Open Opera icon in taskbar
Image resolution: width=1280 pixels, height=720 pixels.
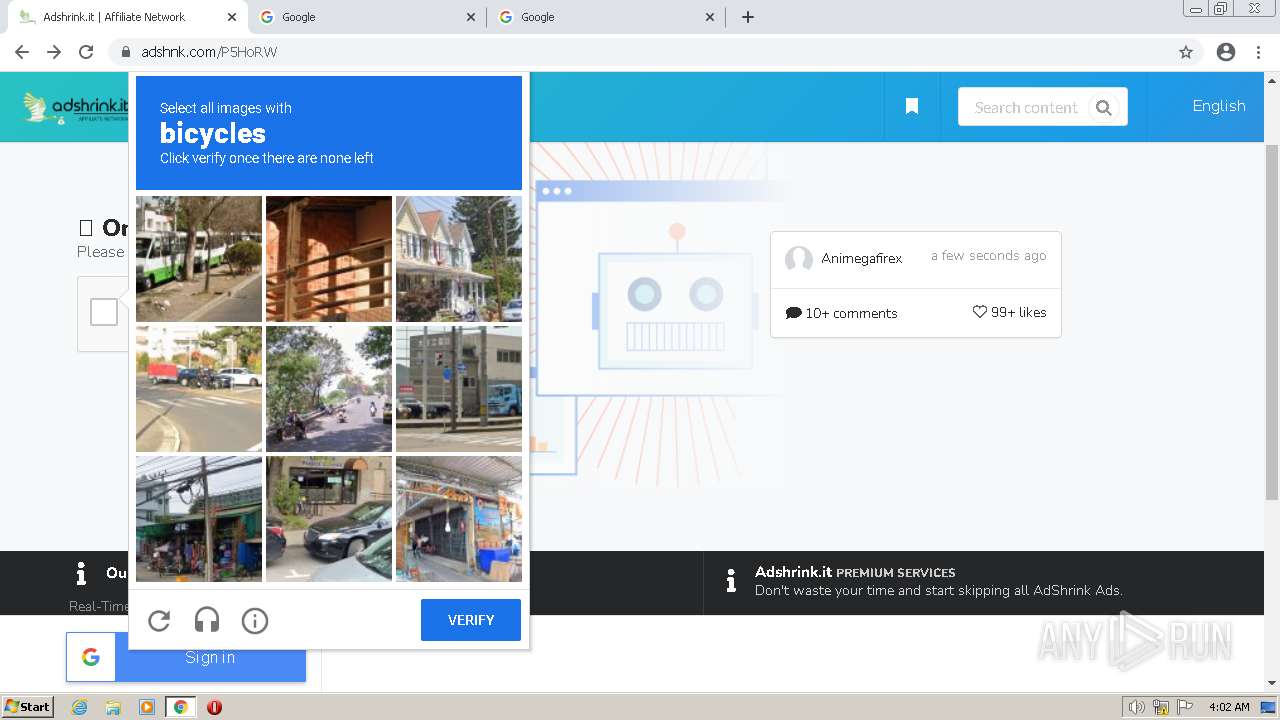[x=214, y=707]
